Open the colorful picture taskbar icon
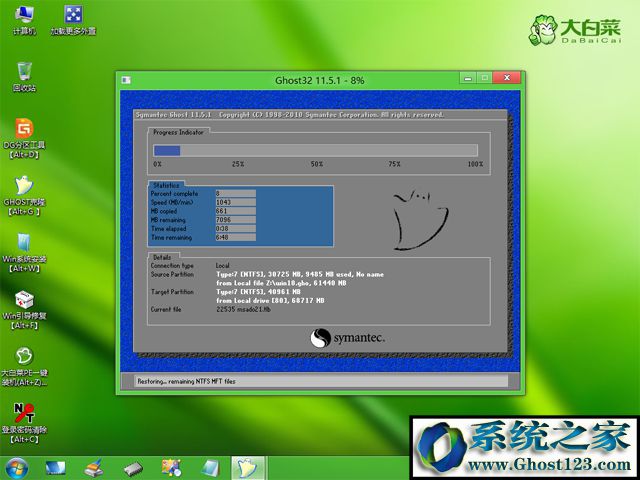This screenshot has width=640, height=480. pos(171,469)
